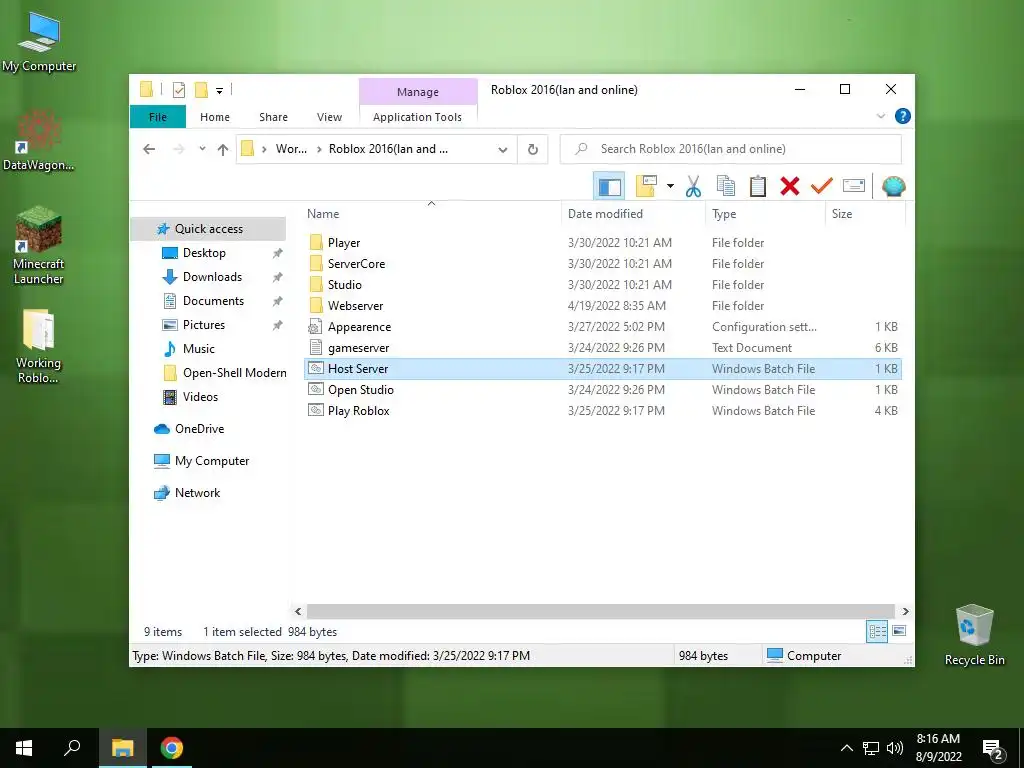Viewport: 1024px width, 768px height.
Task: Paste with the clipboard toolbar icon
Action: click(x=758, y=186)
